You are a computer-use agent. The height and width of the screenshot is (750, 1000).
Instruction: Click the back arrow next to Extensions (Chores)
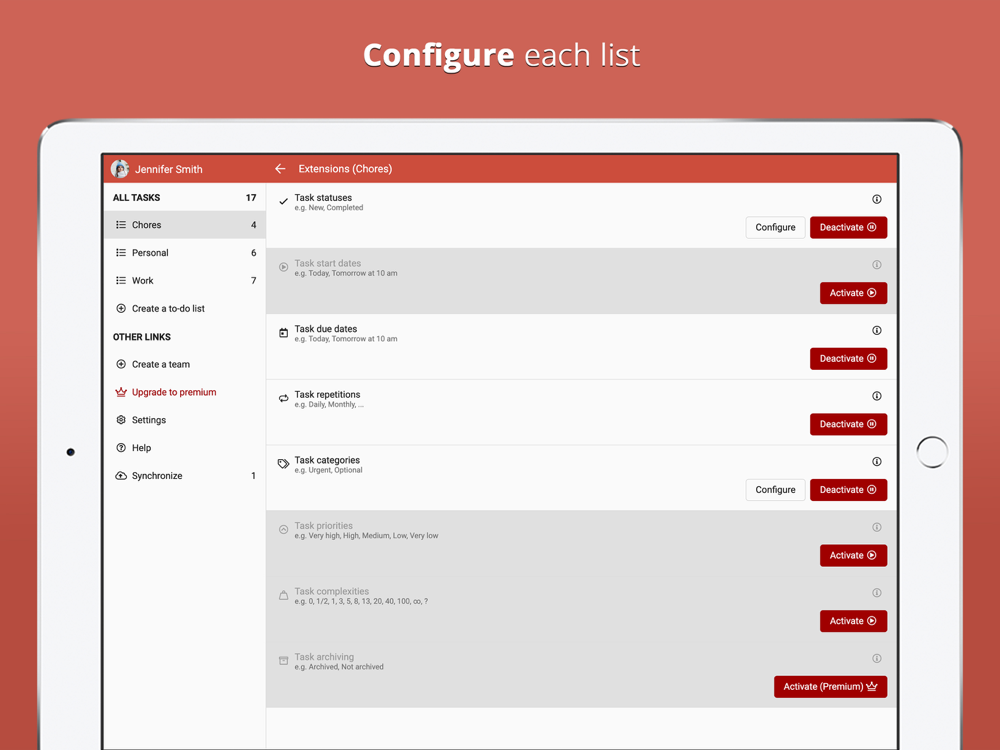coord(280,169)
